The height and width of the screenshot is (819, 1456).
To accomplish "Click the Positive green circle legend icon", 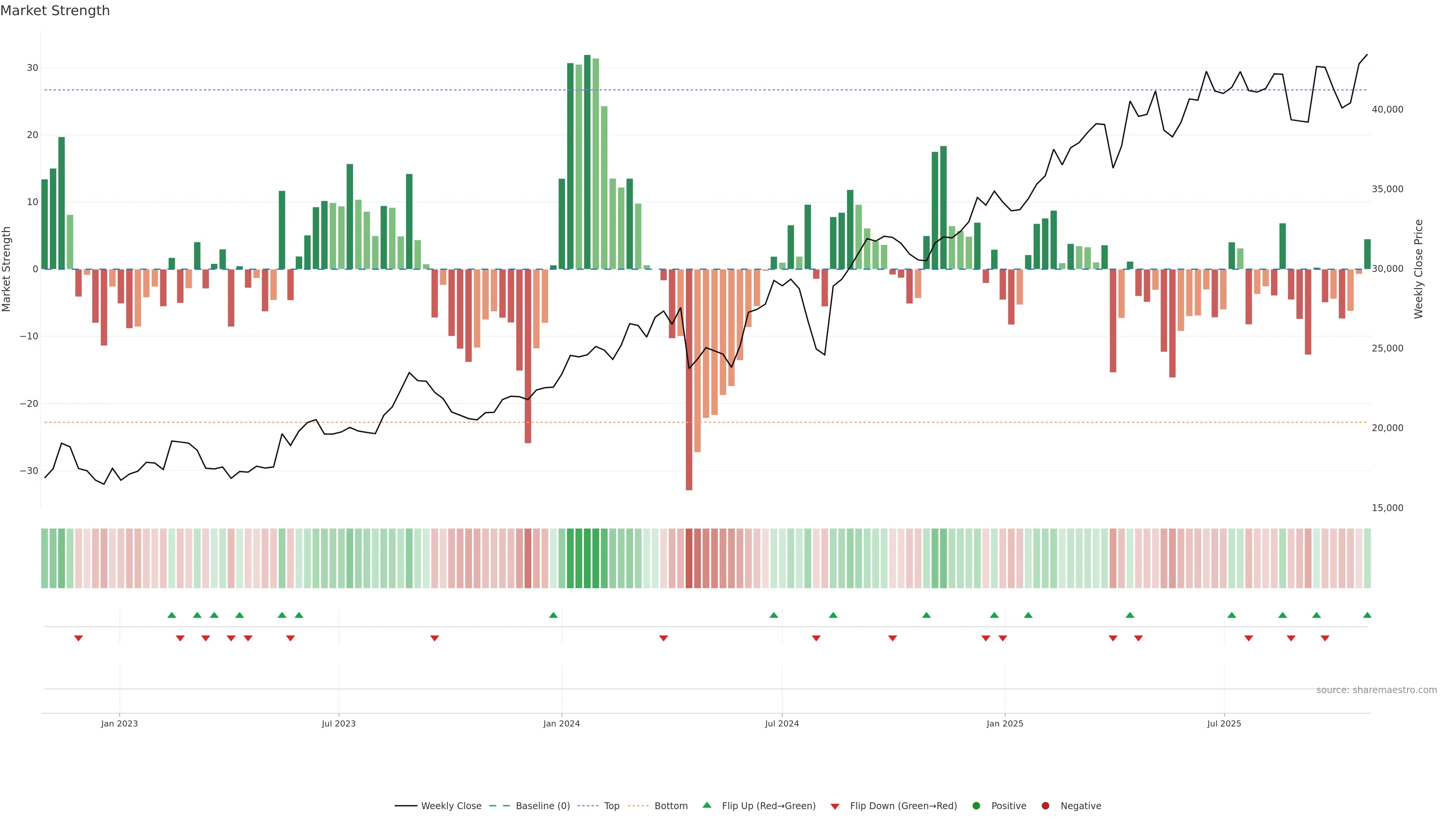I will tap(976, 806).
